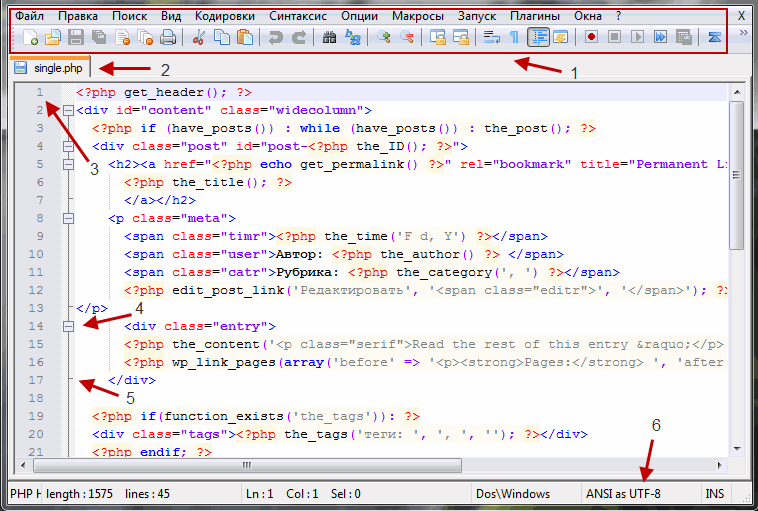Open the user-defined language dialog icon

[561, 37]
